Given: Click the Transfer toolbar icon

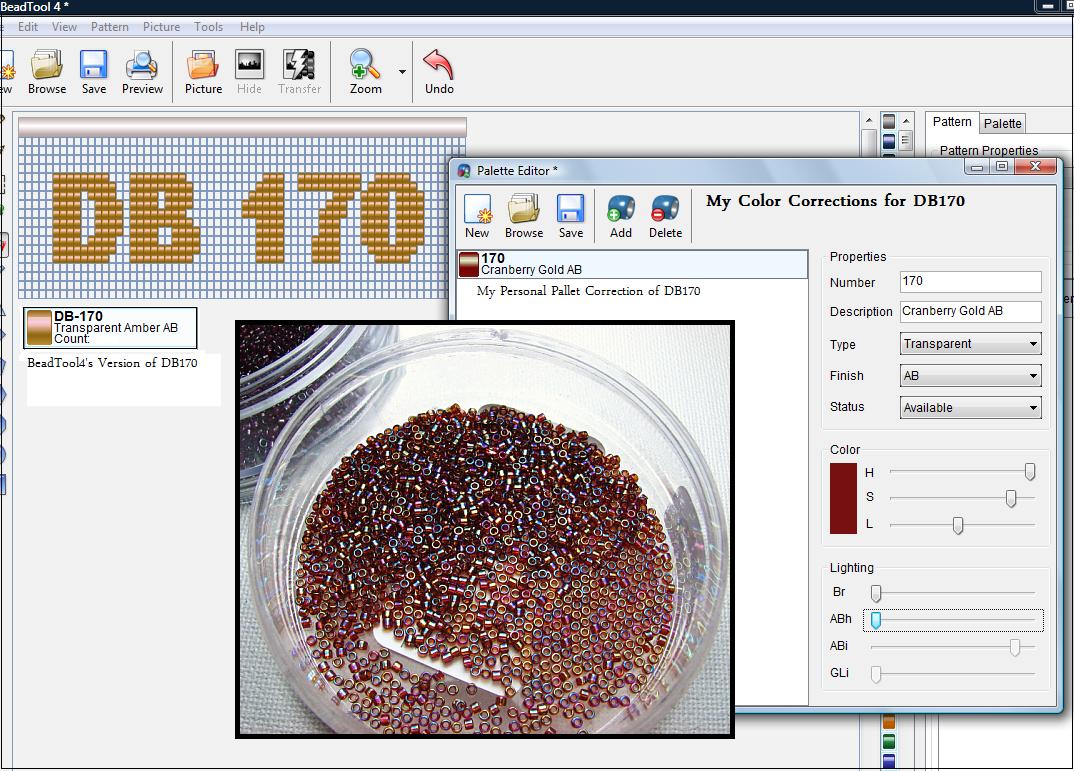Looking at the screenshot, I should tap(300, 70).
